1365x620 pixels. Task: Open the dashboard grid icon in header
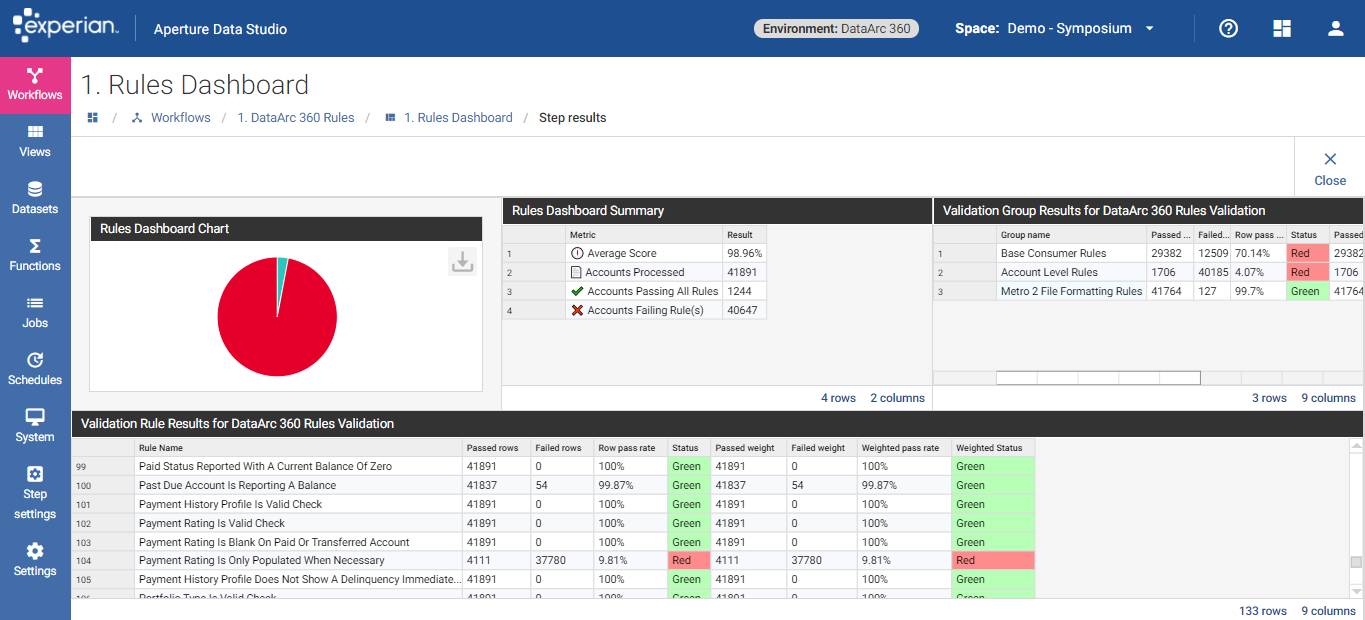tap(1282, 28)
